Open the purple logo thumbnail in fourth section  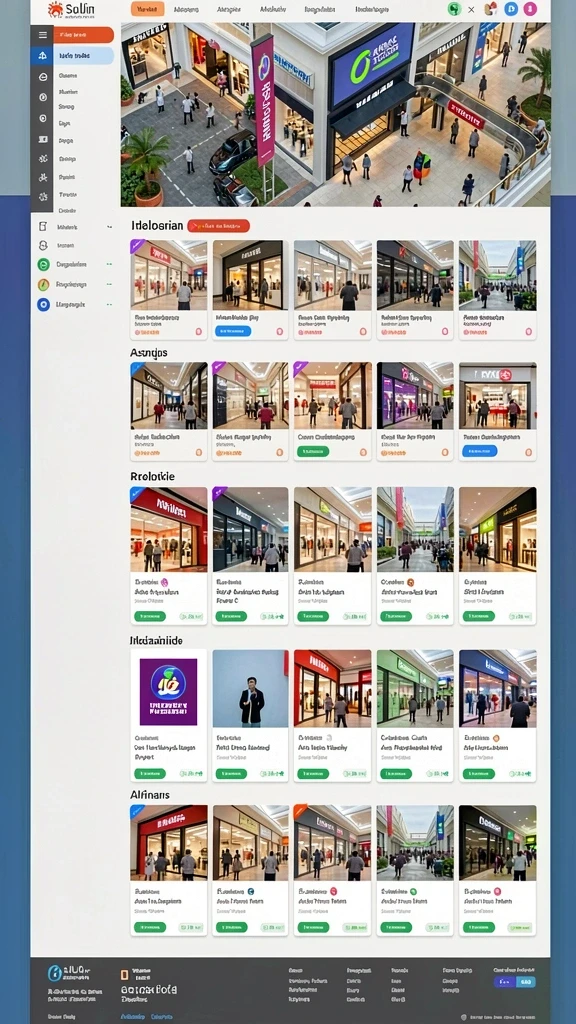click(x=168, y=692)
